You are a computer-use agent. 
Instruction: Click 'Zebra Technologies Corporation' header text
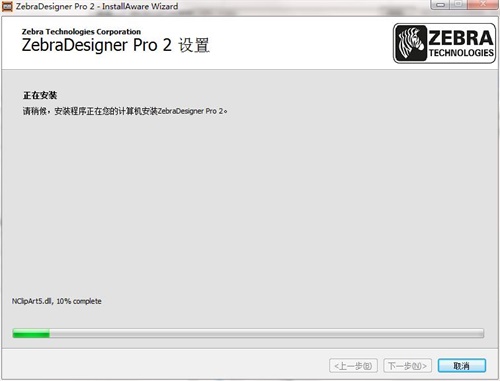[x=81, y=32]
